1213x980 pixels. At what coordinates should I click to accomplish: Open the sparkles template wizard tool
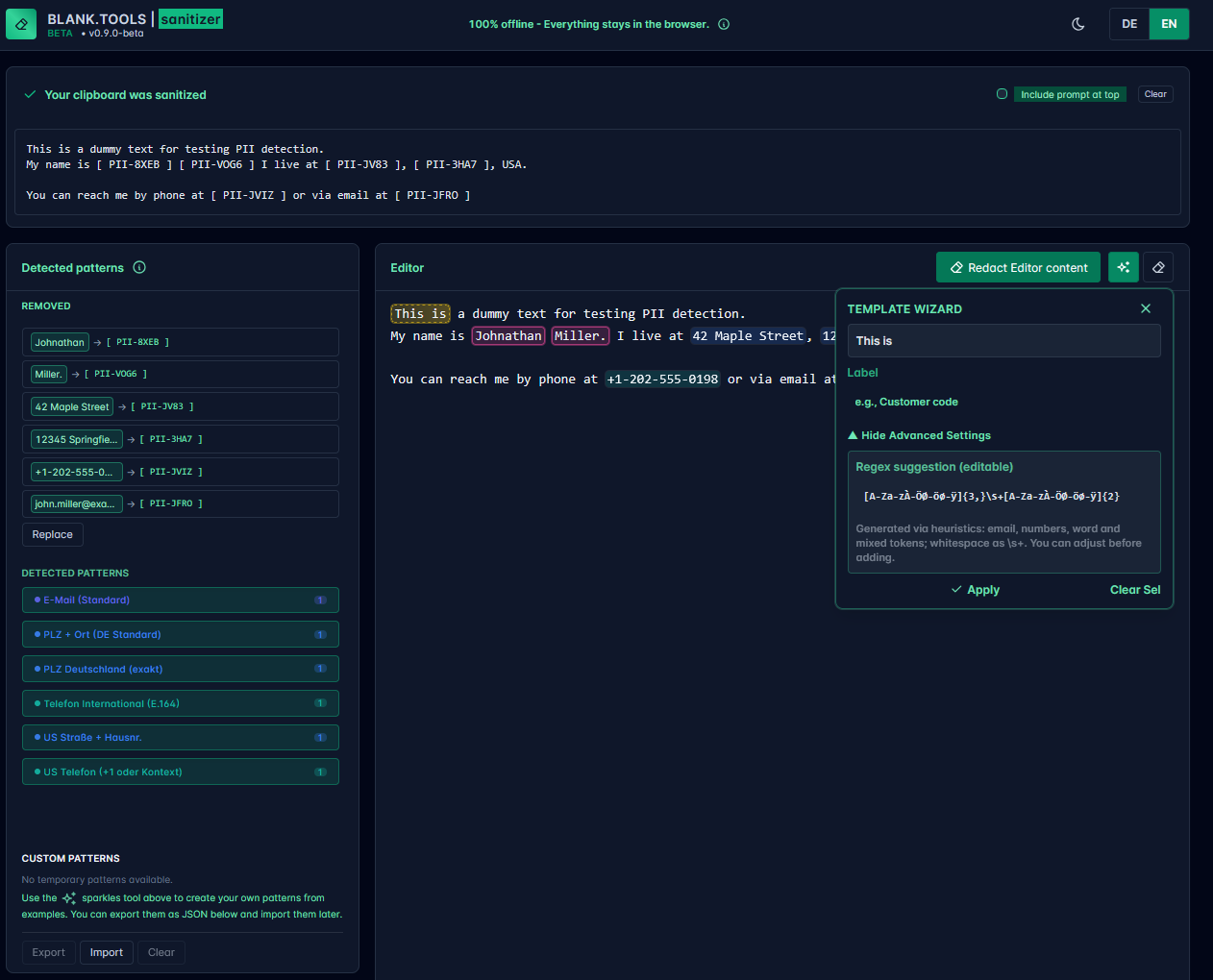[1124, 267]
